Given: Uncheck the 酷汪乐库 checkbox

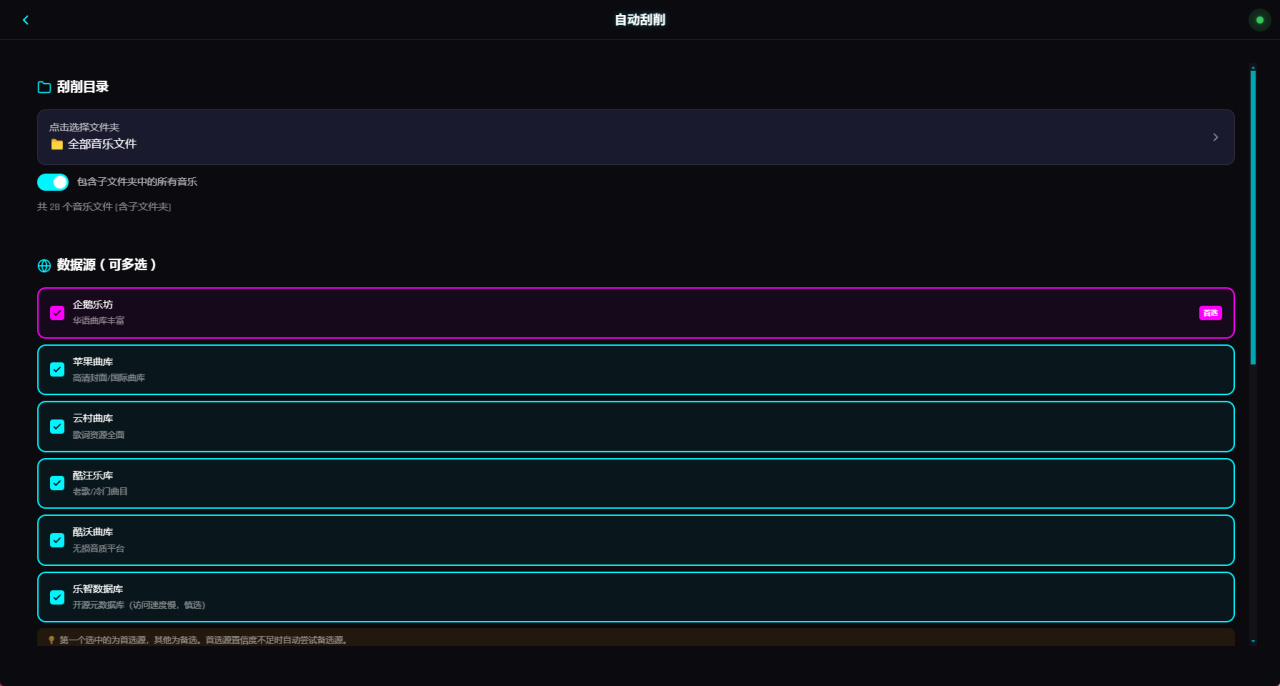Looking at the screenshot, I should pos(57,483).
